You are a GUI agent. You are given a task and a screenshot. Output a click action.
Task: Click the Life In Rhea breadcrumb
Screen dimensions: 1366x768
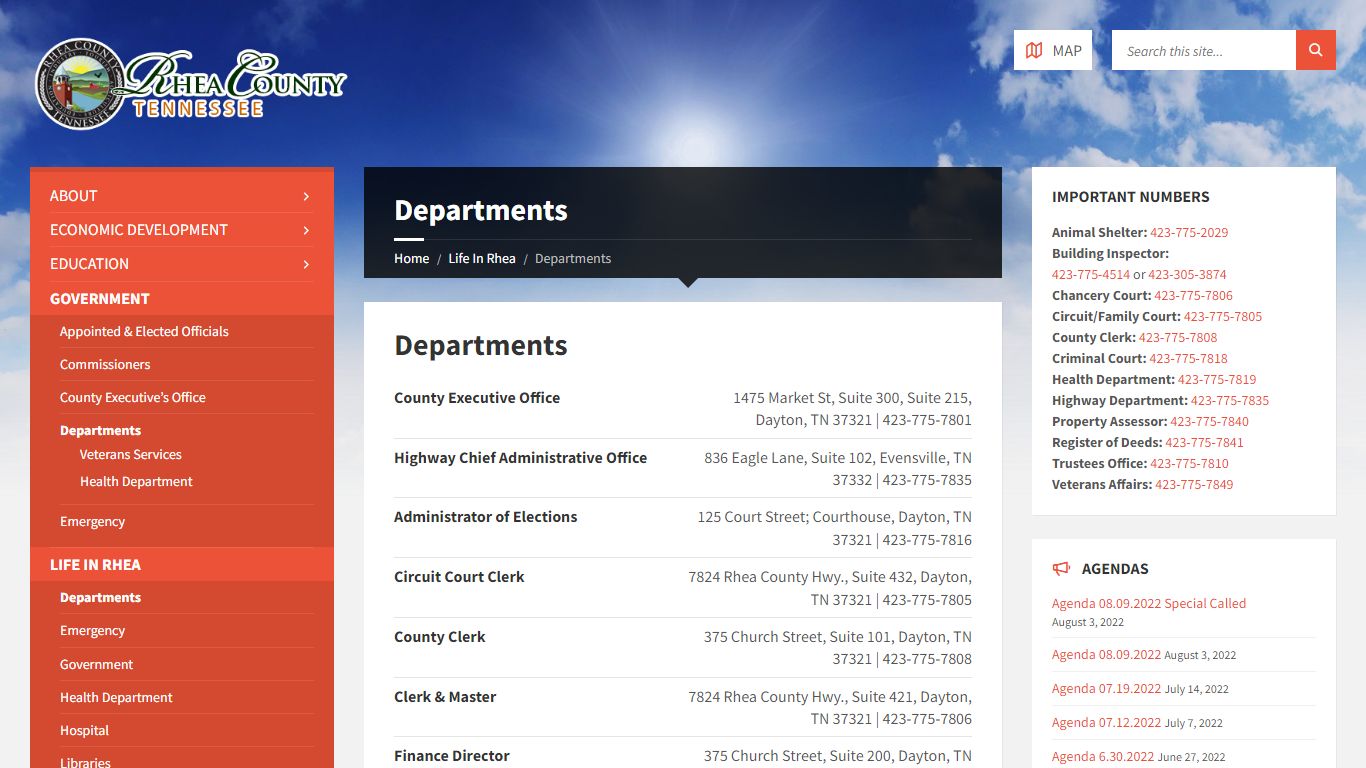482,258
